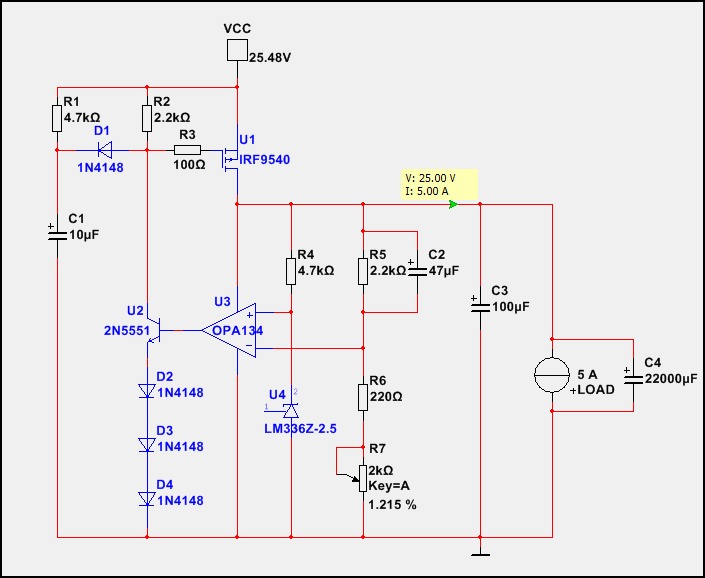Select resistor R6 symbol

tap(363, 397)
